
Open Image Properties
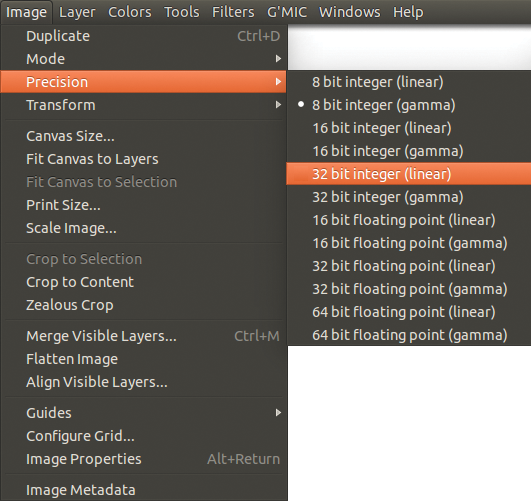144,459
